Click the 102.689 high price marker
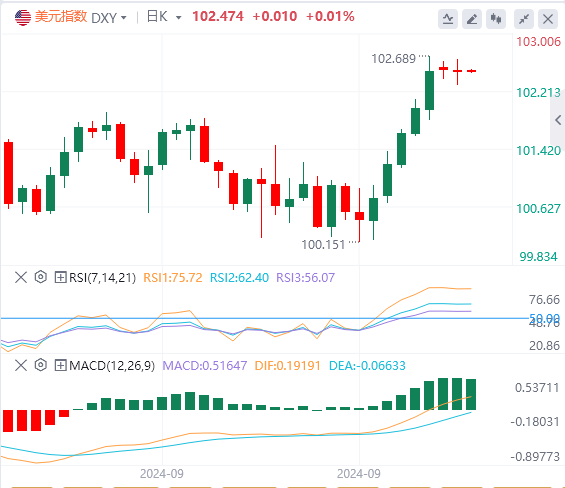The image size is (565, 488). [393, 59]
